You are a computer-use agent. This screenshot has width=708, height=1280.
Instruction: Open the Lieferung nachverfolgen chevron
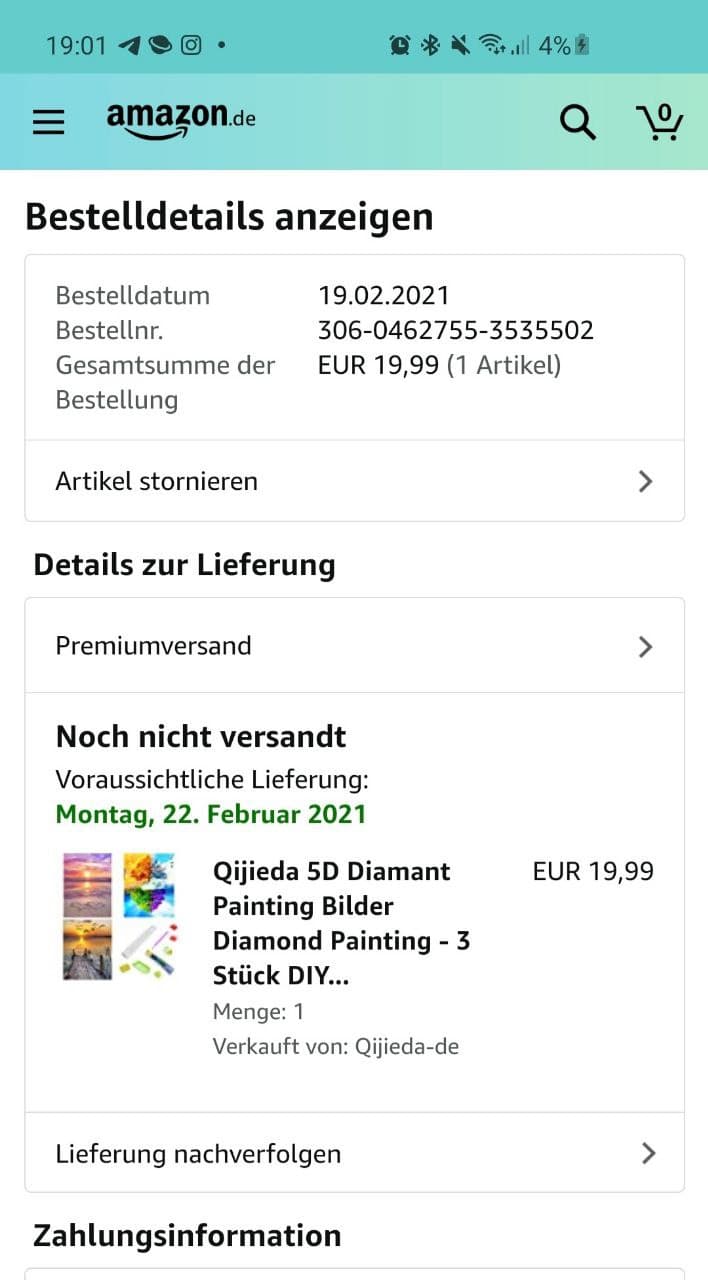pyautogui.click(x=648, y=1153)
